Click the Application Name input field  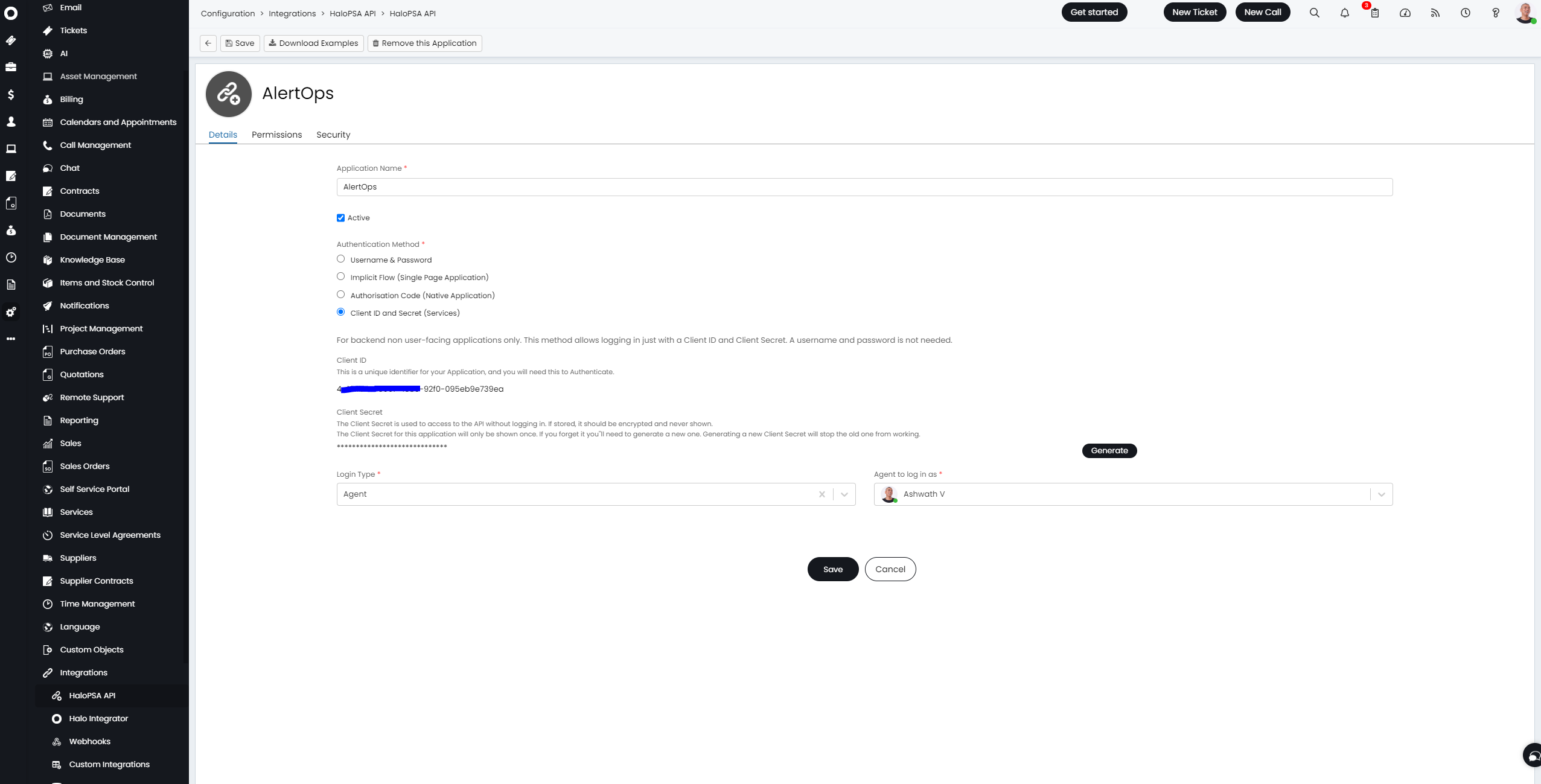(x=864, y=187)
